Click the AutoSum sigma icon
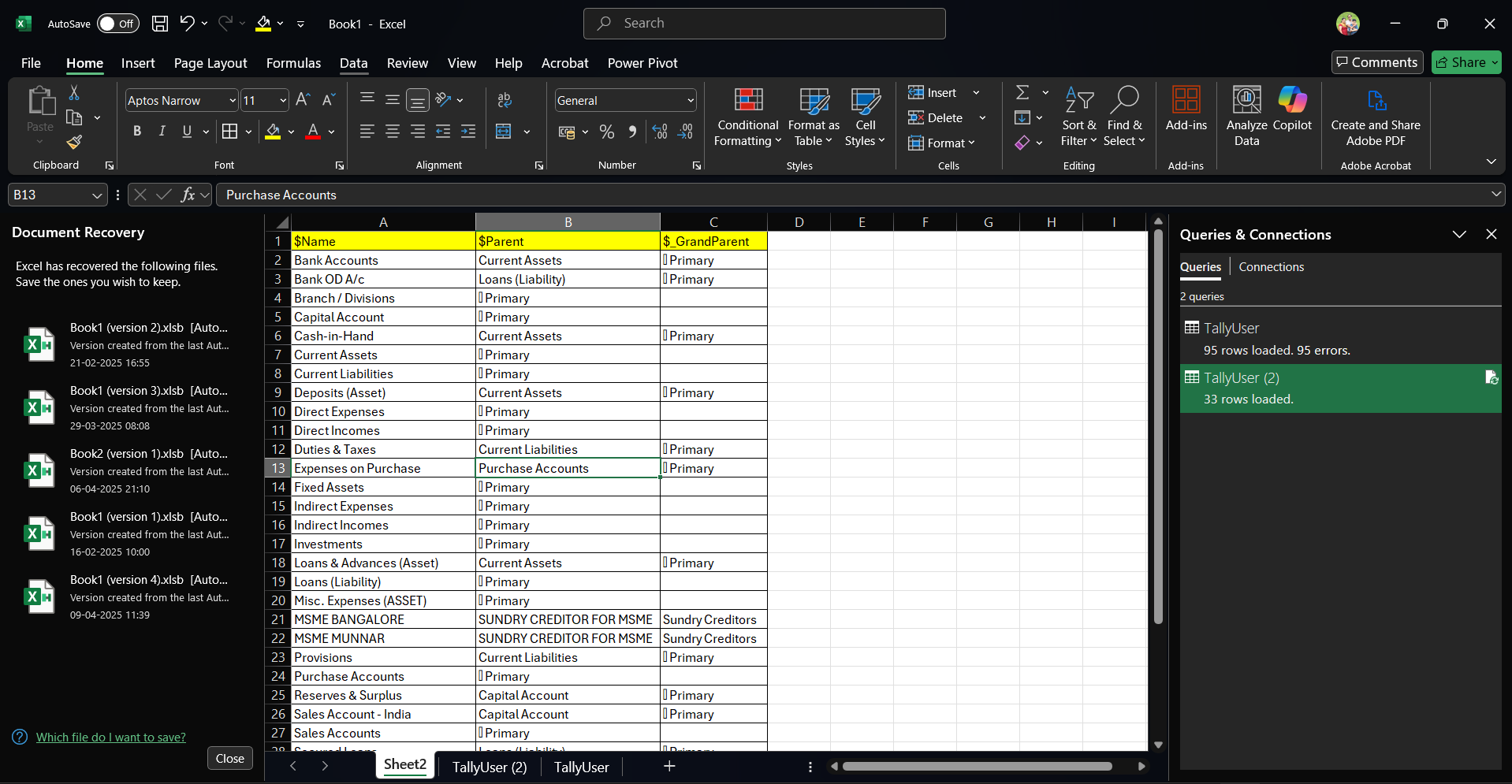 (x=1022, y=93)
